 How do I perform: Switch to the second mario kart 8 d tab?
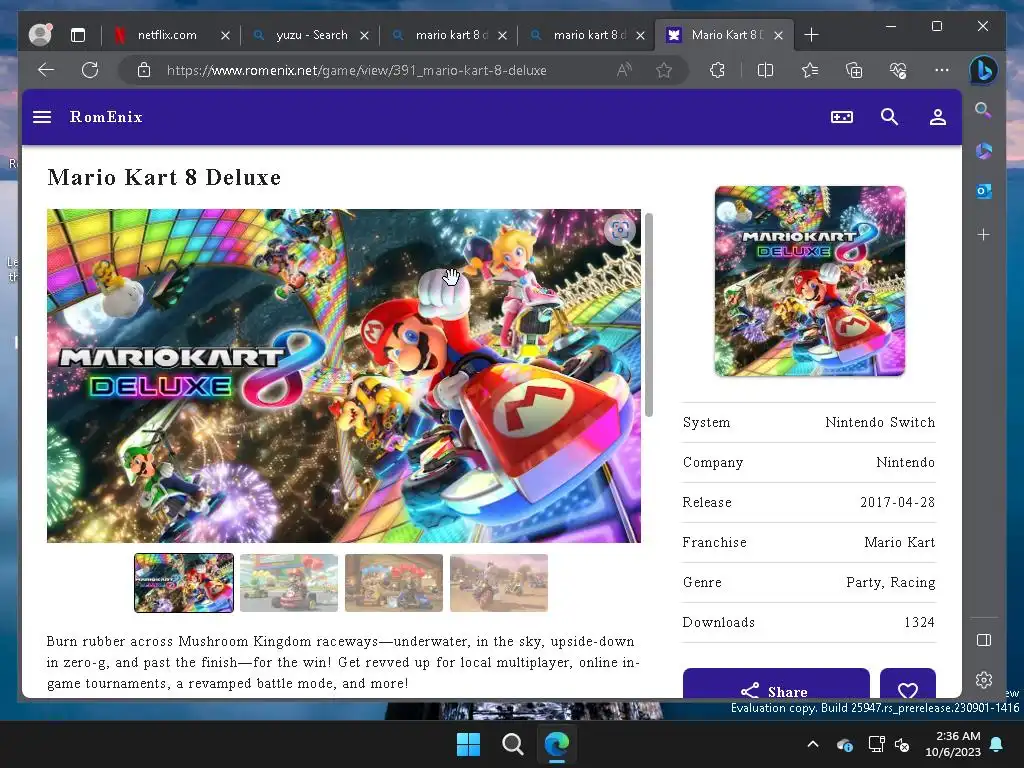(x=589, y=35)
